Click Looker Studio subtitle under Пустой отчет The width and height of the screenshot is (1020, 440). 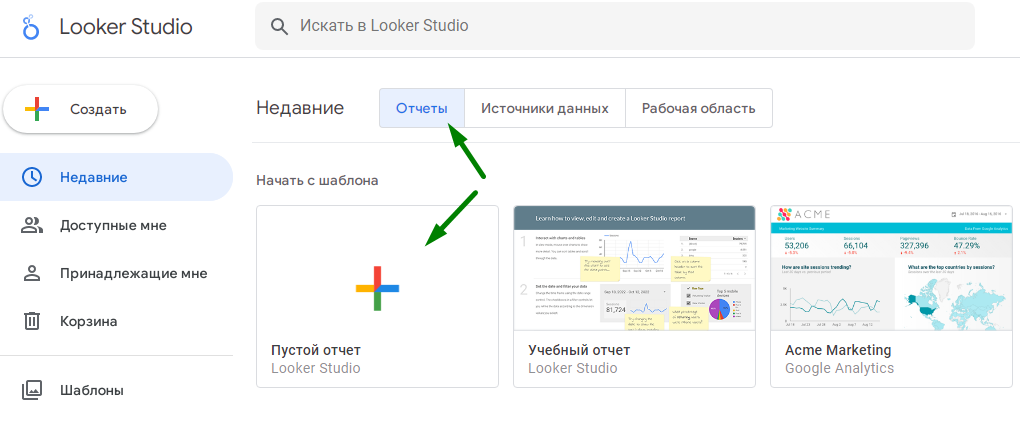[315, 368]
